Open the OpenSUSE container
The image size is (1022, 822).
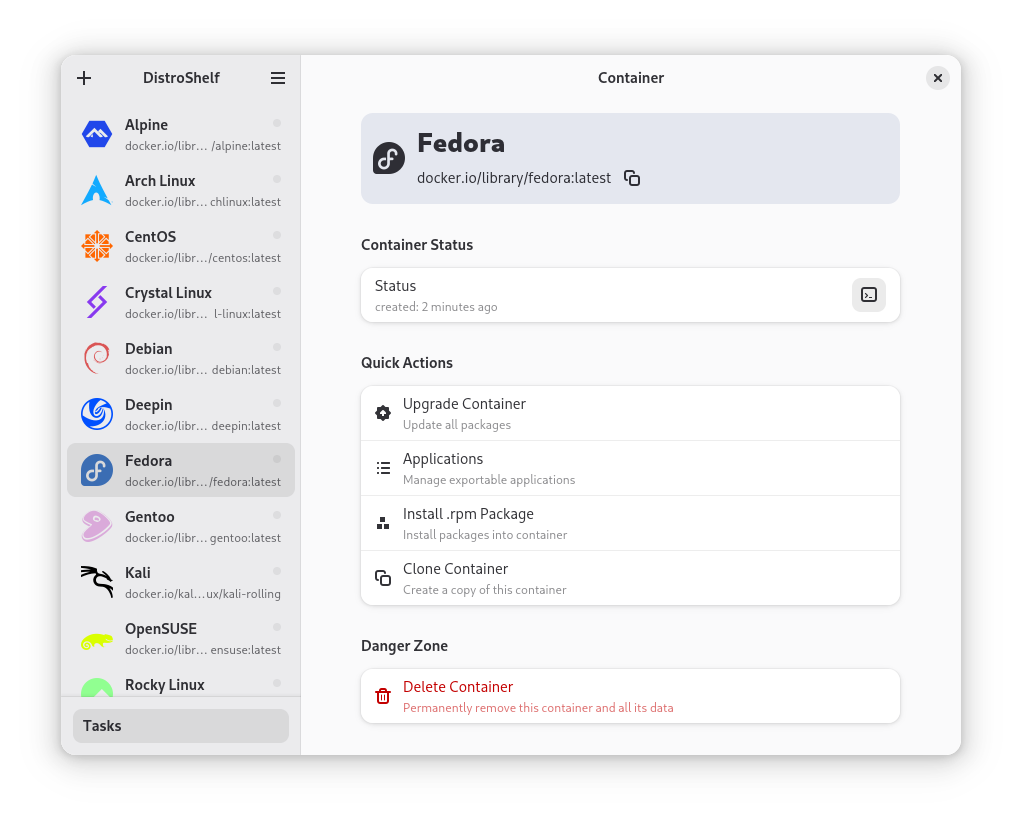pyautogui.click(x=181, y=638)
